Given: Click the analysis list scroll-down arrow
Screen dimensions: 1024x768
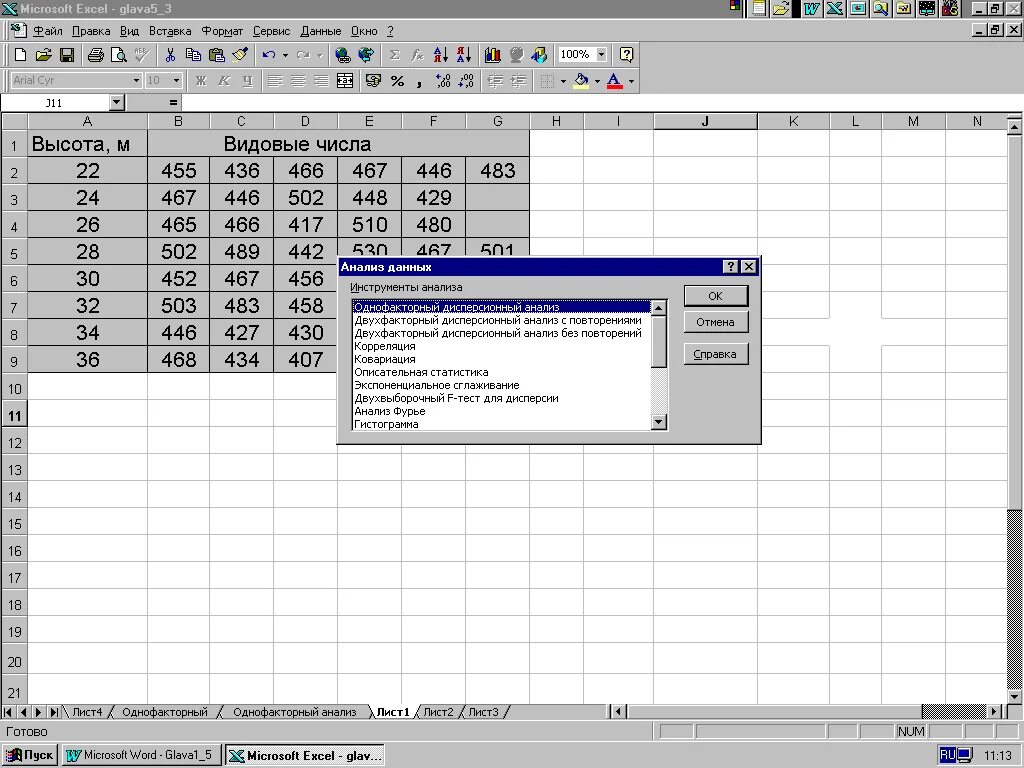Looking at the screenshot, I should pyautogui.click(x=659, y=423).
